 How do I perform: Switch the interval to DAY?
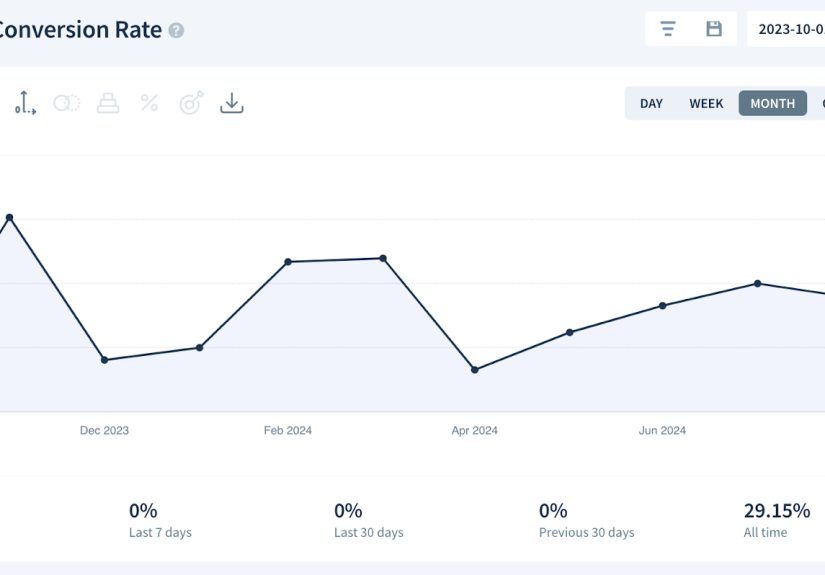click(x=651, y=104)
